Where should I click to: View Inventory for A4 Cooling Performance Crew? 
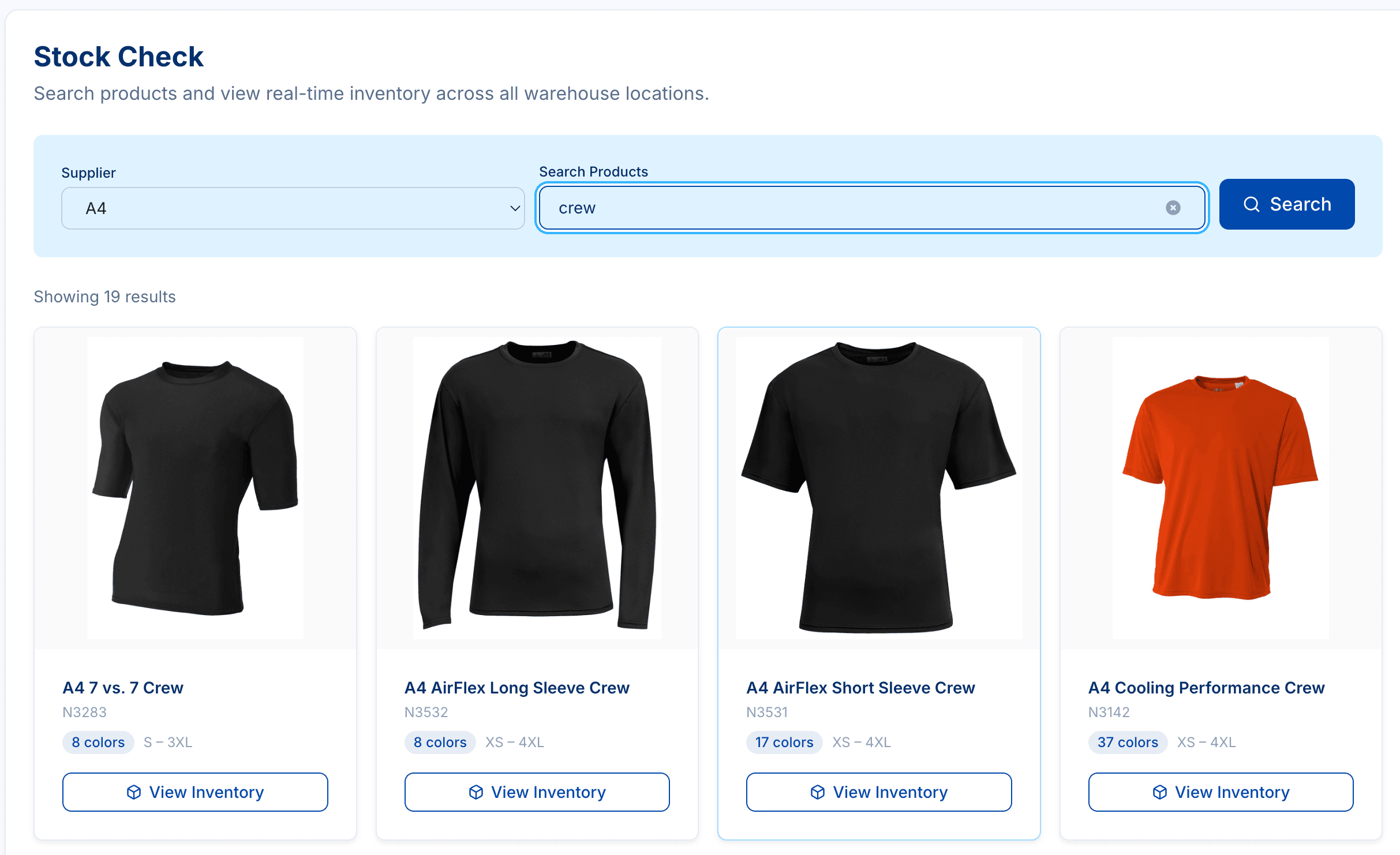pyautogui.click(x=1221, y=792)
